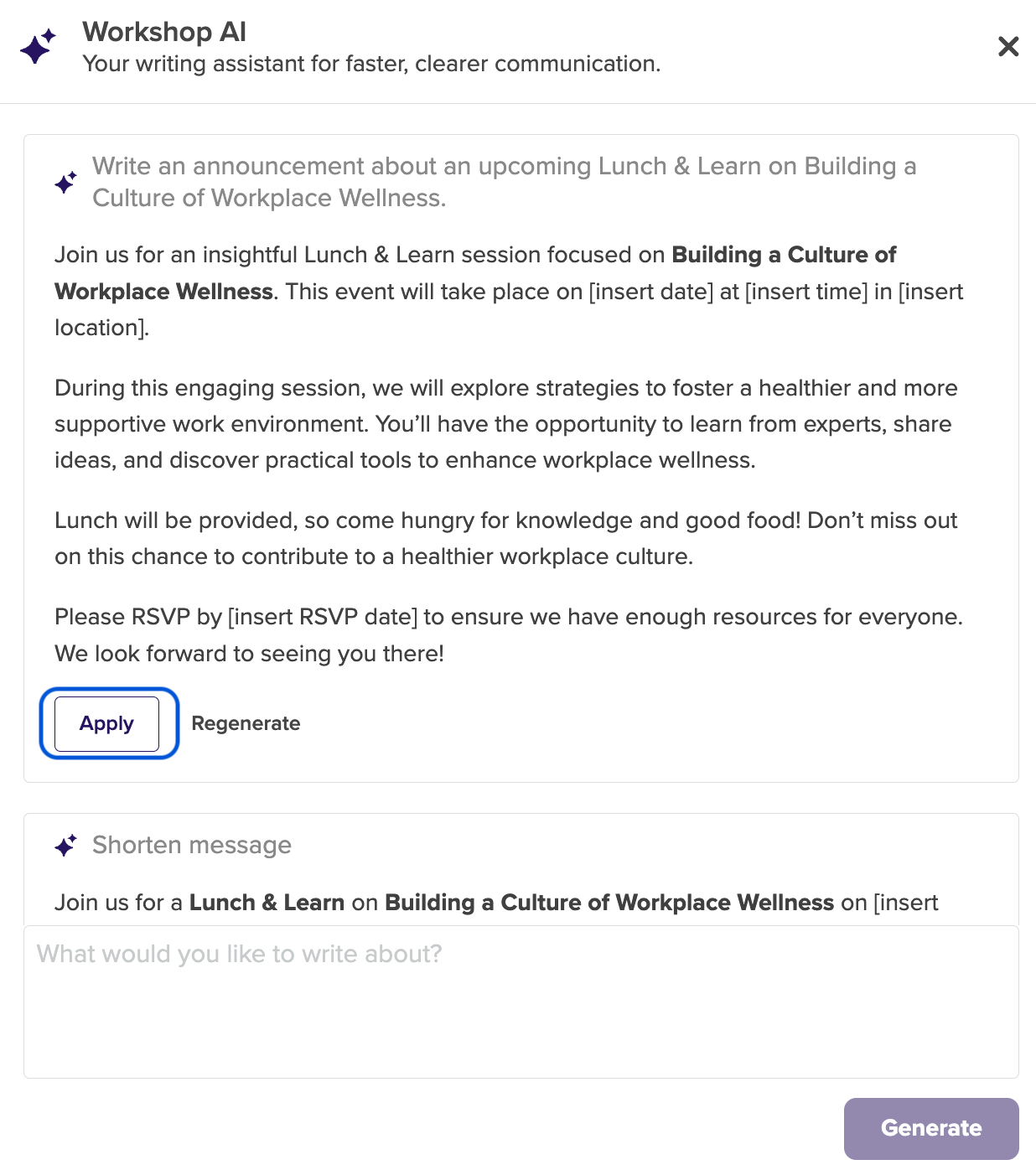Click the Workshop AI header title
Image resolution: width=1036 pixels, height=1170 pixels.
[164, 31]
